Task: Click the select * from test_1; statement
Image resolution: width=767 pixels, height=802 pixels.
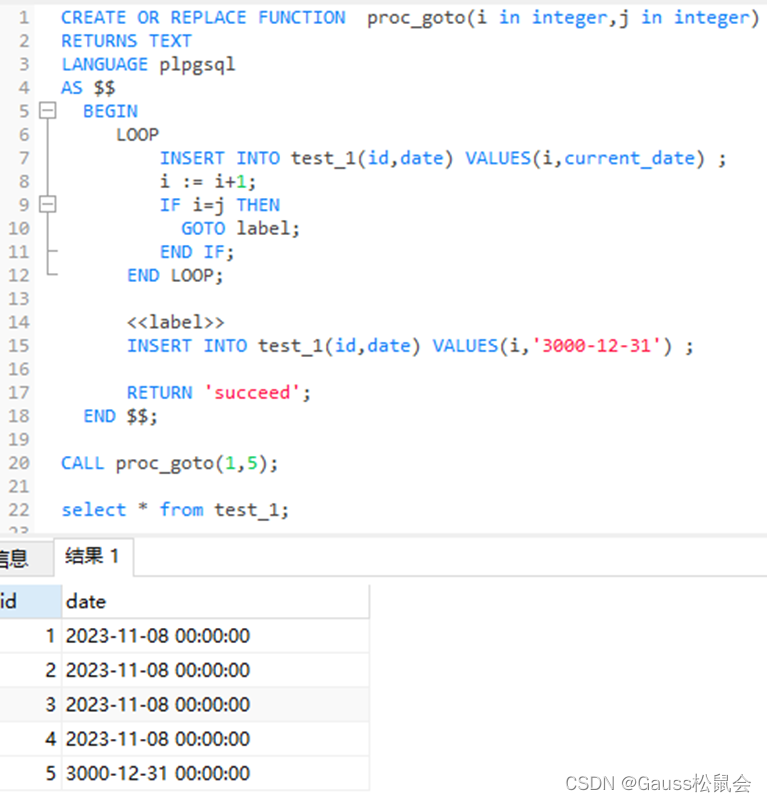Action: pos(175,510)
